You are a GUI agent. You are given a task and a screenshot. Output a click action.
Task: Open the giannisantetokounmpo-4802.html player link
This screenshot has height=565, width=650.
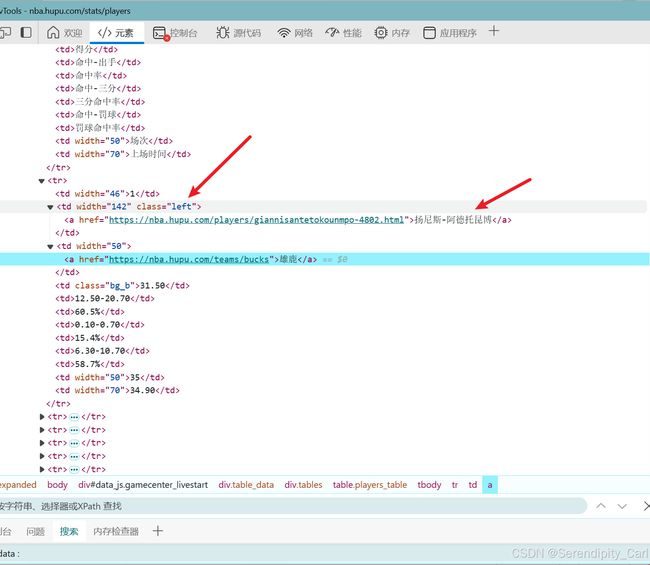(256, 220)
